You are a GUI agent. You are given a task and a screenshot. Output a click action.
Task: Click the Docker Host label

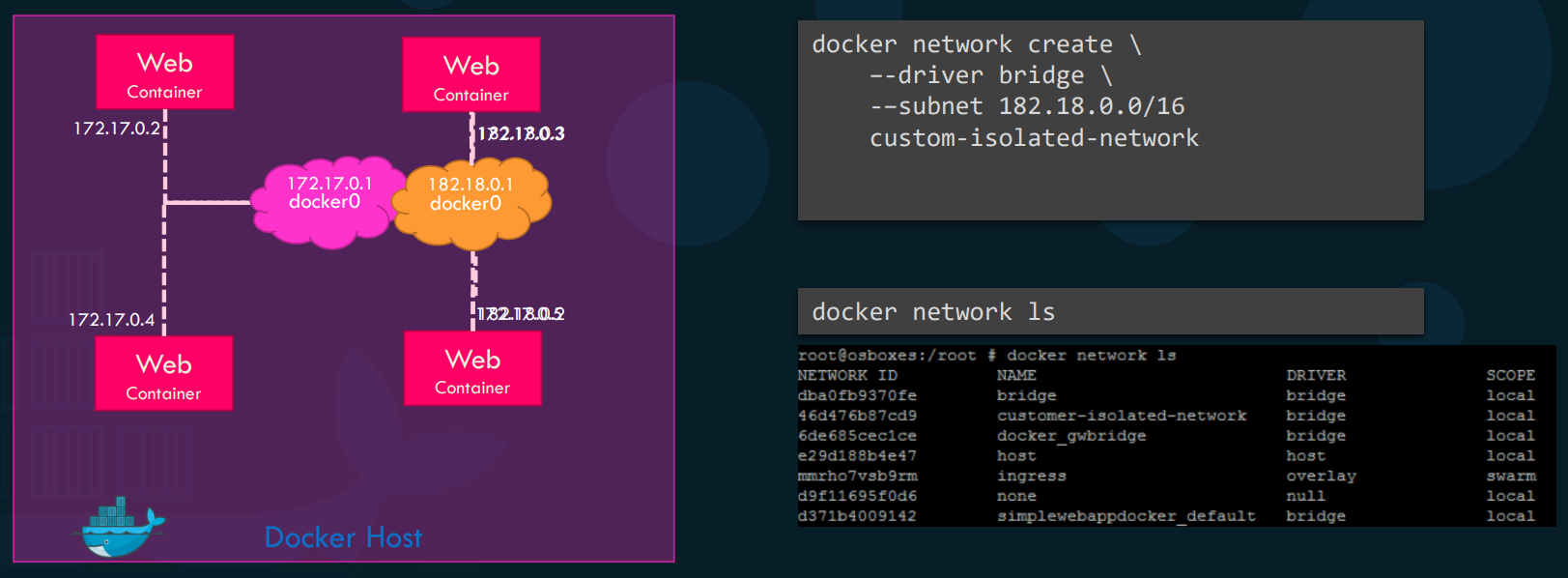tap(344, 537)
